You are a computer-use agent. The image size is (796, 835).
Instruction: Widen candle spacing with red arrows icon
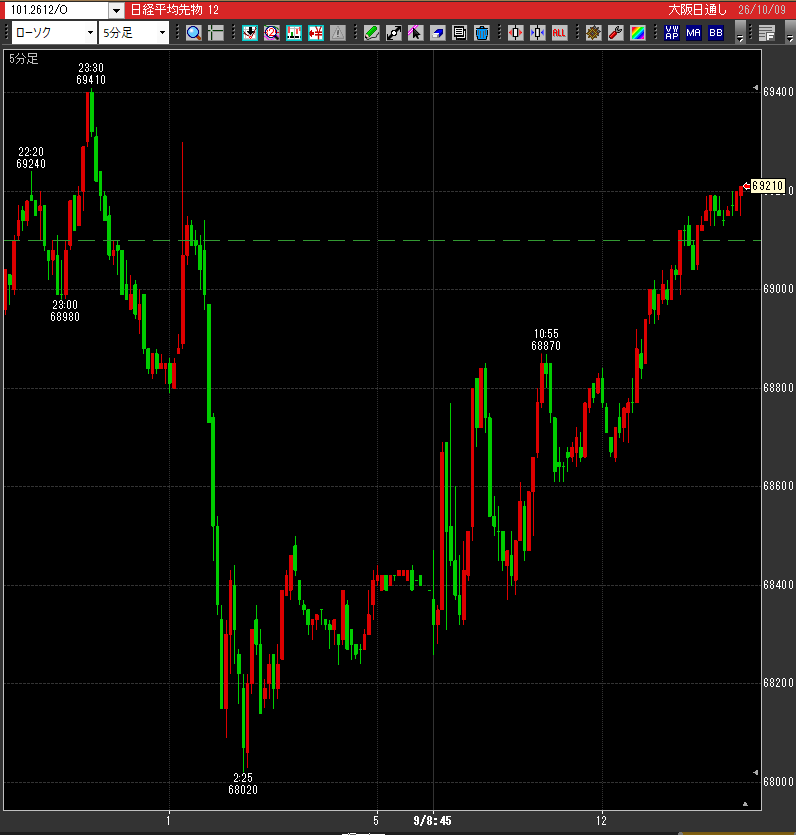click(x=515, y=33)
